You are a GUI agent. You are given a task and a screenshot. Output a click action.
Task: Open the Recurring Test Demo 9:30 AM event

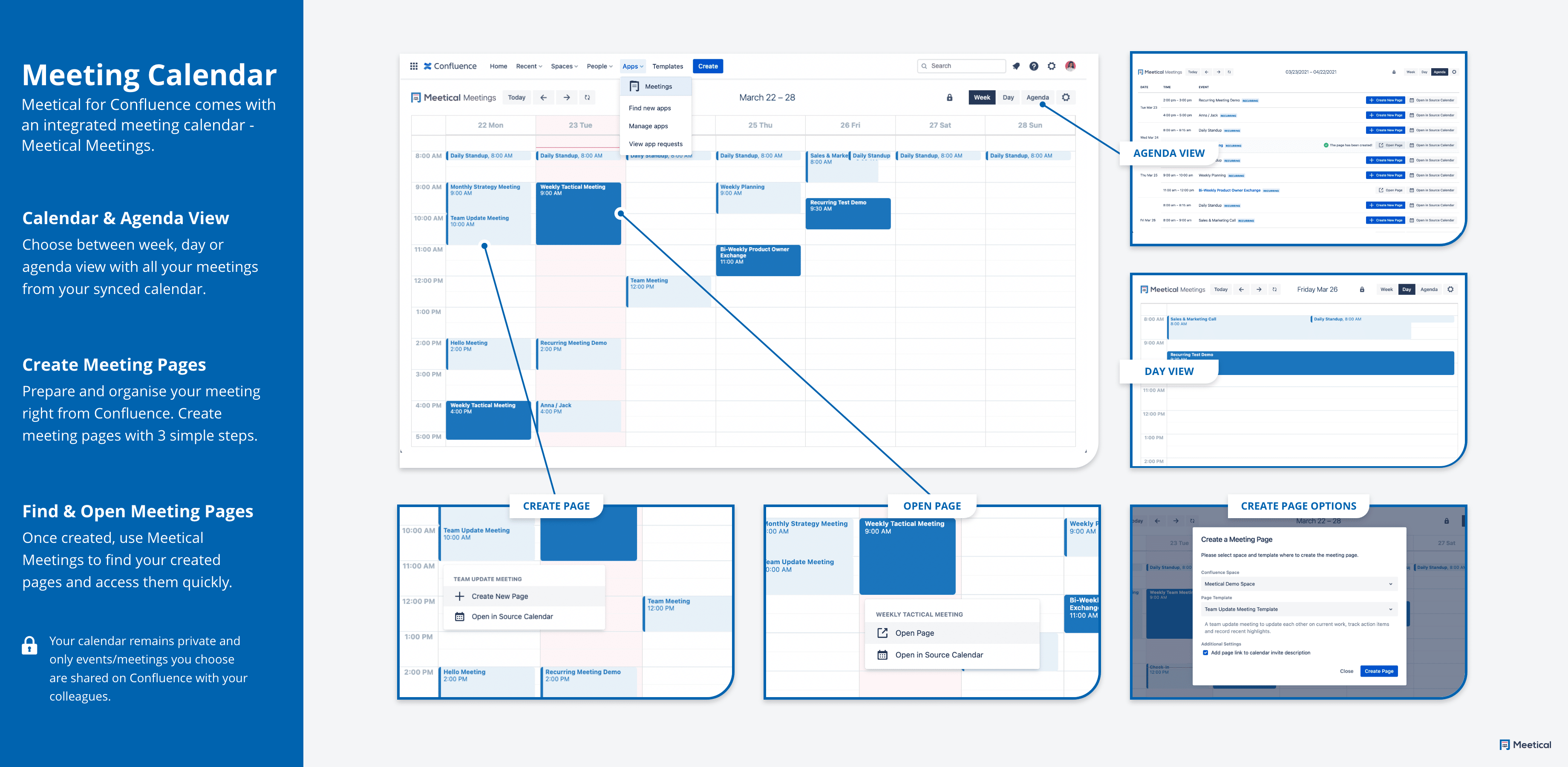click(848, 213)
